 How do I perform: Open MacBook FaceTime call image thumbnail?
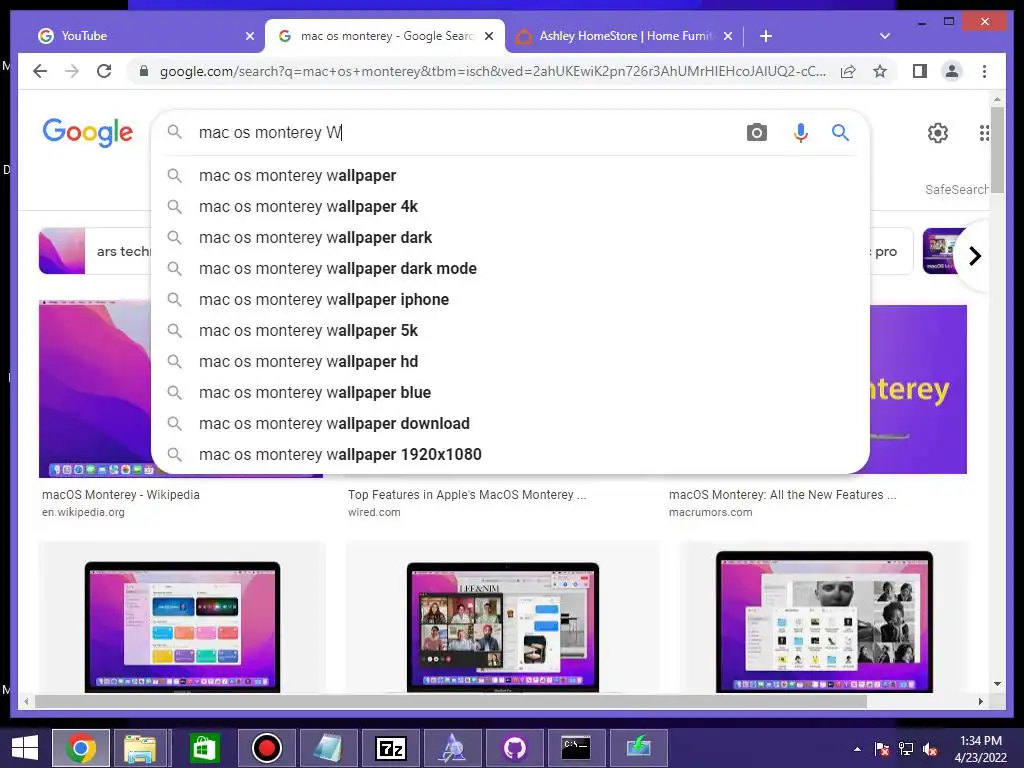tap(502, 617)
